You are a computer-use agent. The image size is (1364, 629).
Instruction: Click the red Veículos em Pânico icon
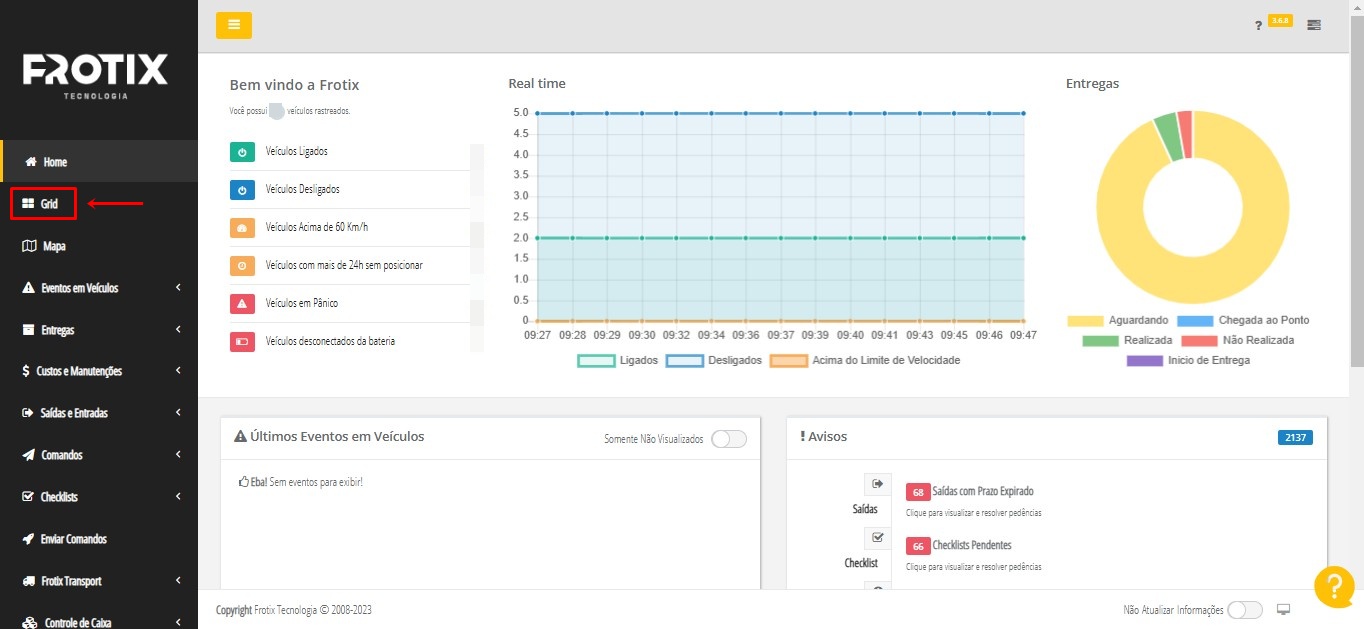tap(242, 304)
